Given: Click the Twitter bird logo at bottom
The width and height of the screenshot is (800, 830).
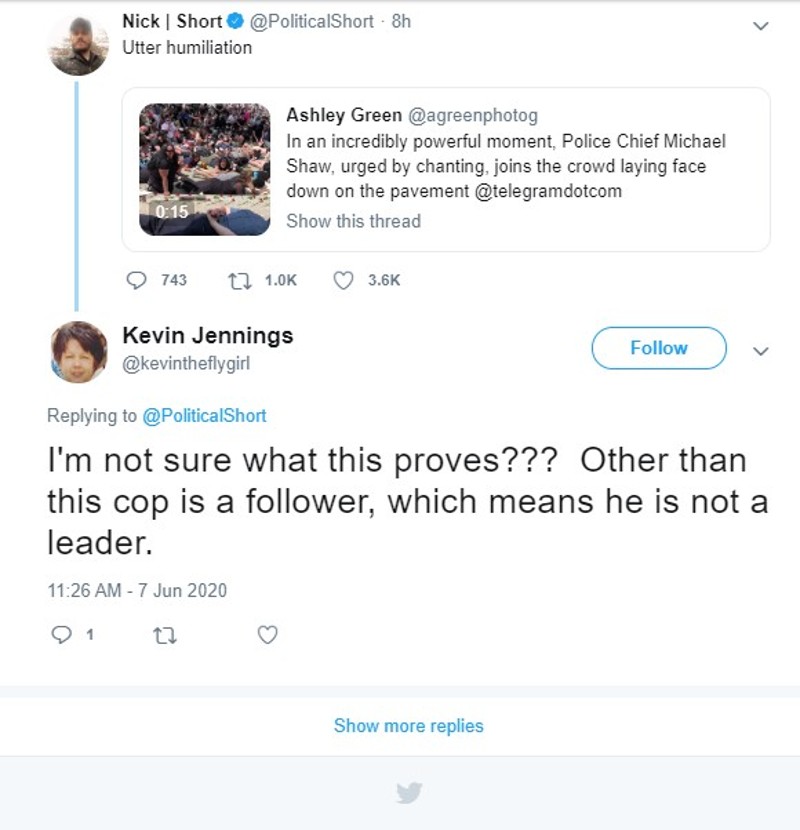Looking at the screenshot, I should pos(408,793).
